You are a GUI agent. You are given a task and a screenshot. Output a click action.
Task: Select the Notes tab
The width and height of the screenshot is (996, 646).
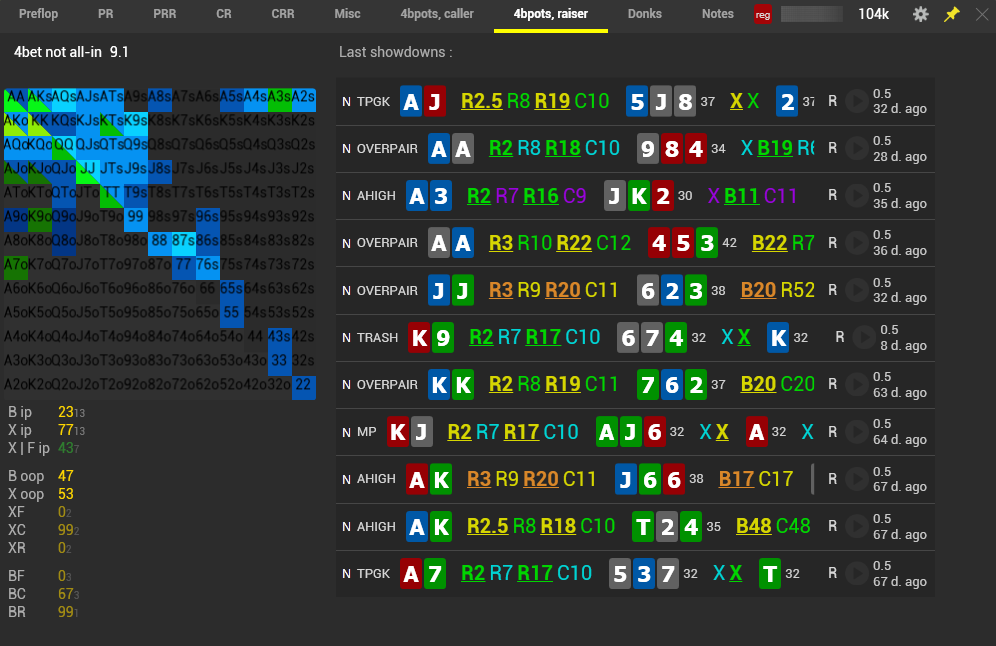[x=717, y=14]
